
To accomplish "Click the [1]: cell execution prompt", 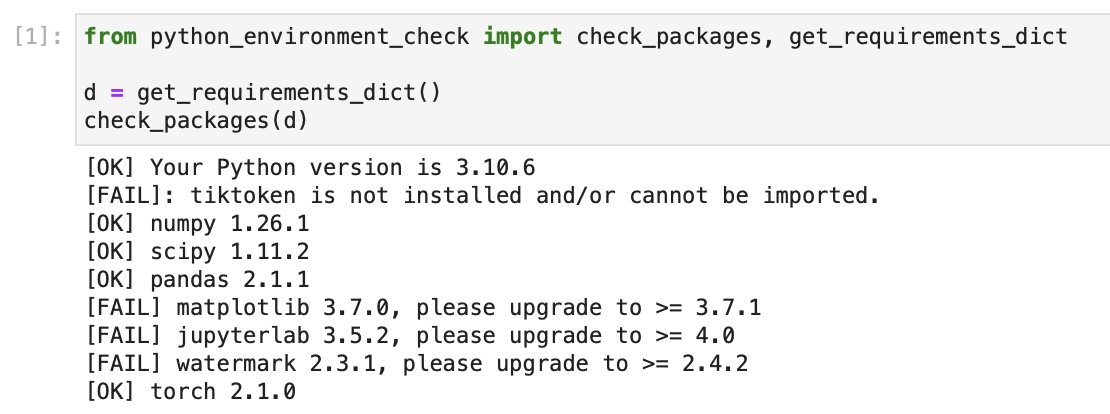I will click(x=39, y=38).
